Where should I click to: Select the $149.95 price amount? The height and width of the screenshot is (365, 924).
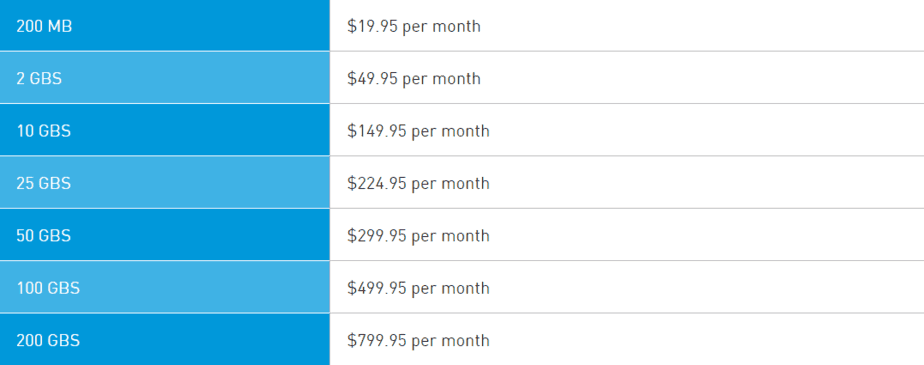click(x=377, y=131)
